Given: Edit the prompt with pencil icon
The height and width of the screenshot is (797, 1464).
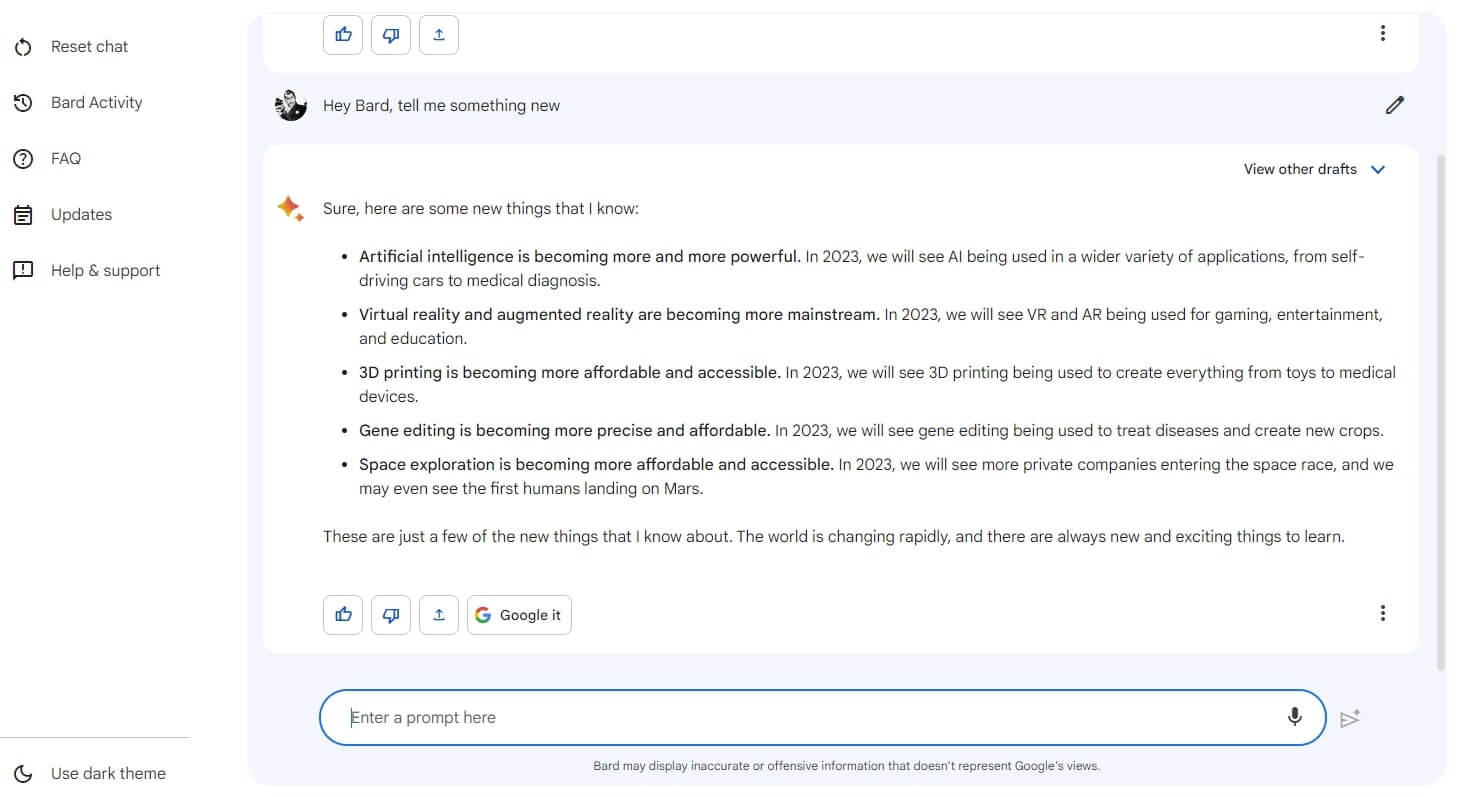Looking at the screenshot, I should click(x=1395, y=105).
